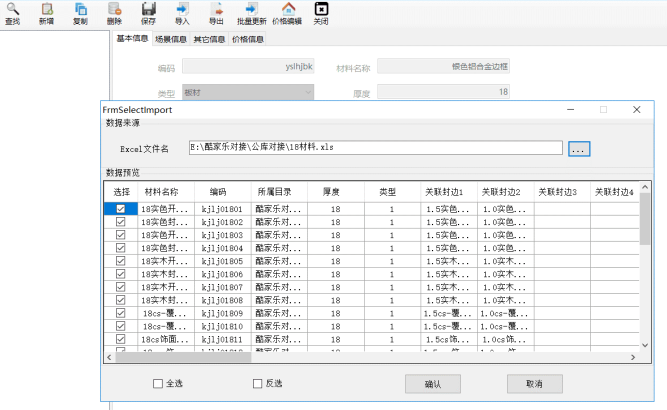Click the 批量更新 batch update icon
The image size is (667, 410).
251,14
